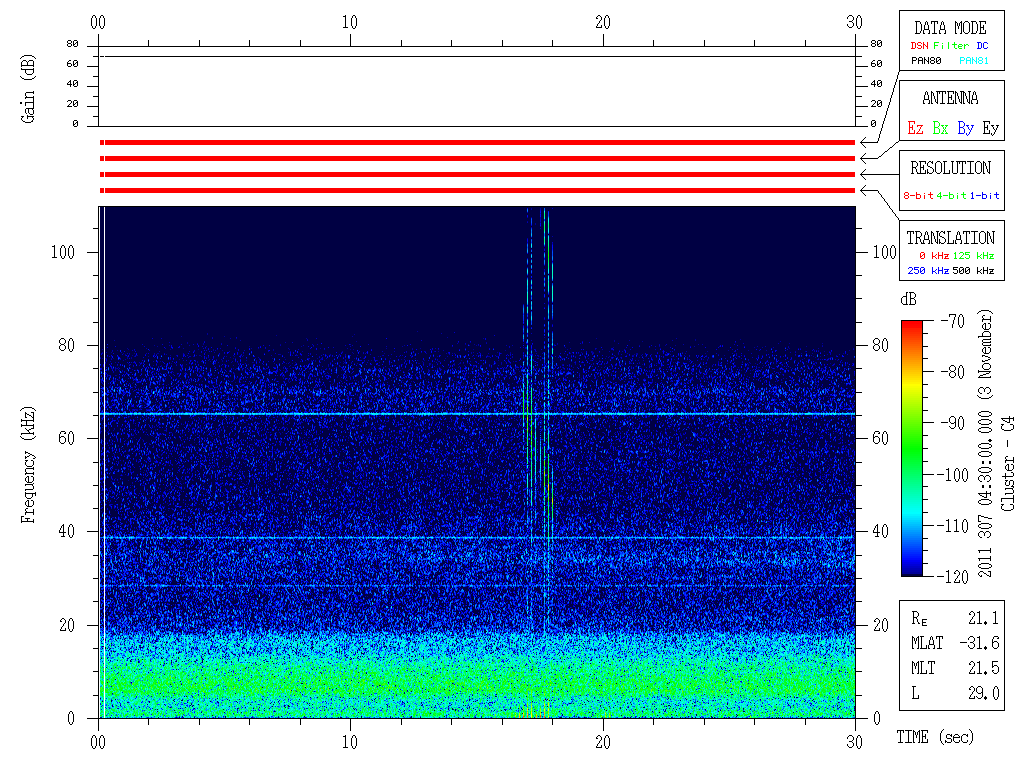Click the red DSN label

919,46
